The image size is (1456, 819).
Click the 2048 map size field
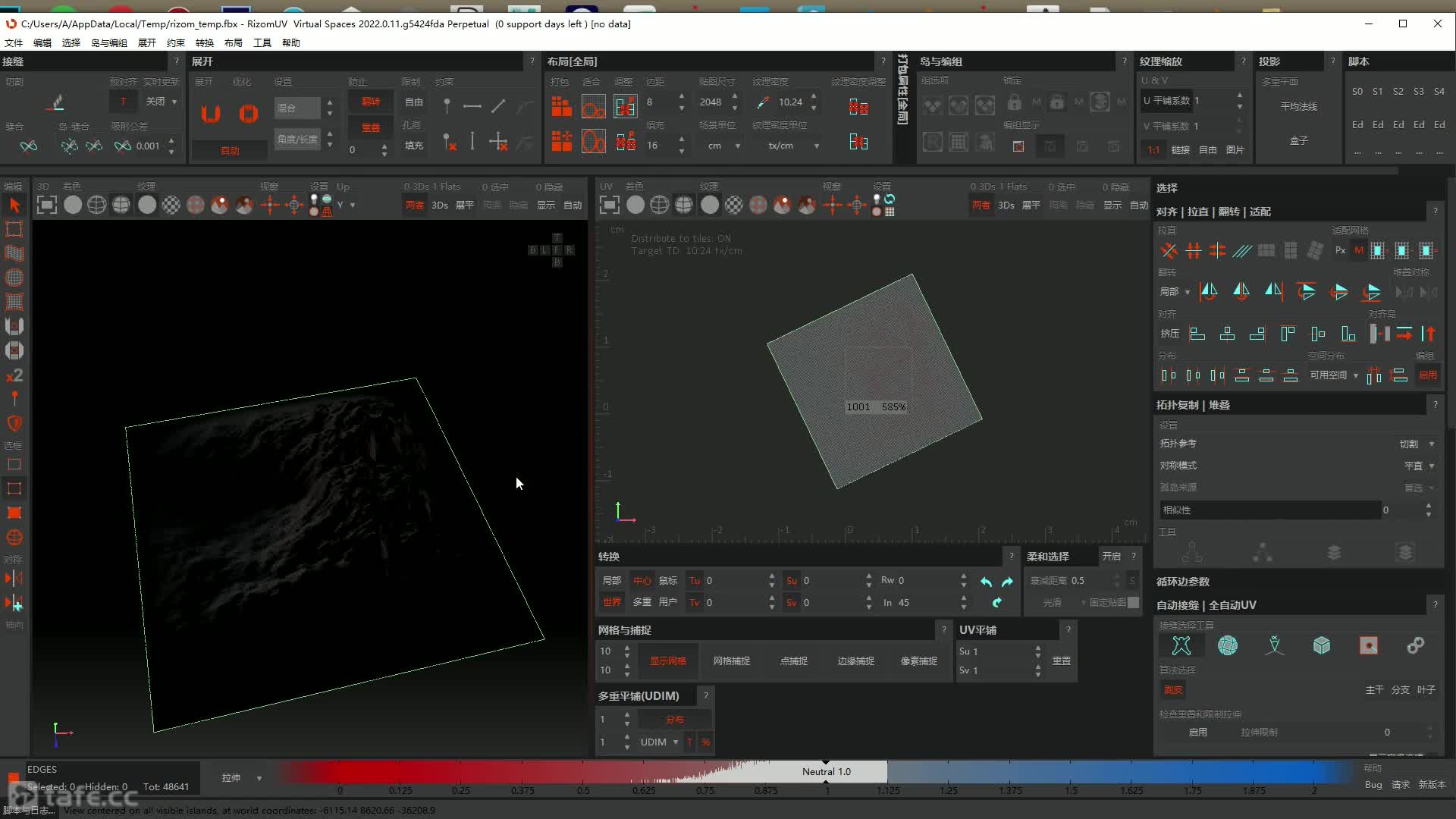pos(711,102)
